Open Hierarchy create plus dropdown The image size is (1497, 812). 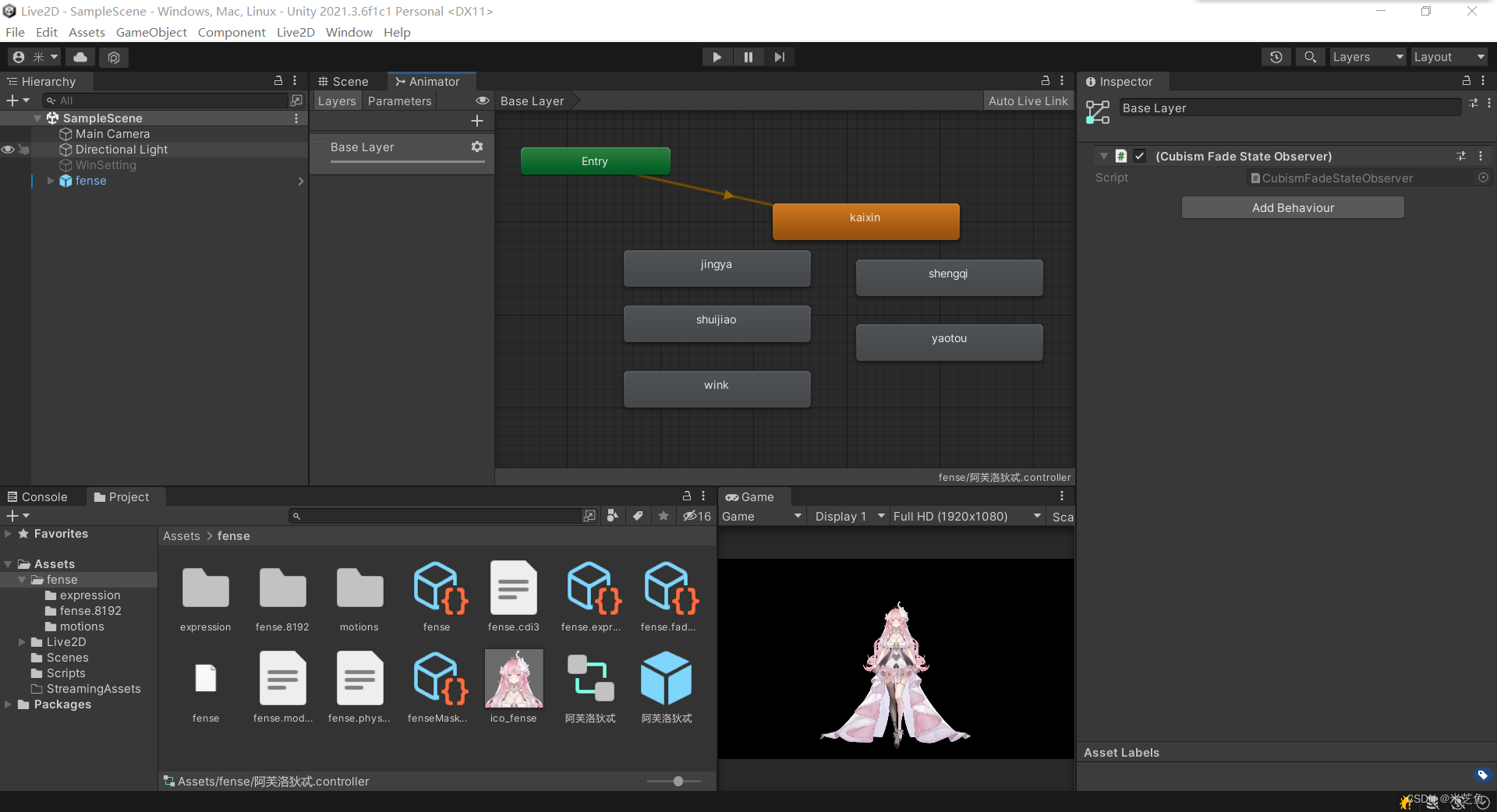click(x=18, y=101)
